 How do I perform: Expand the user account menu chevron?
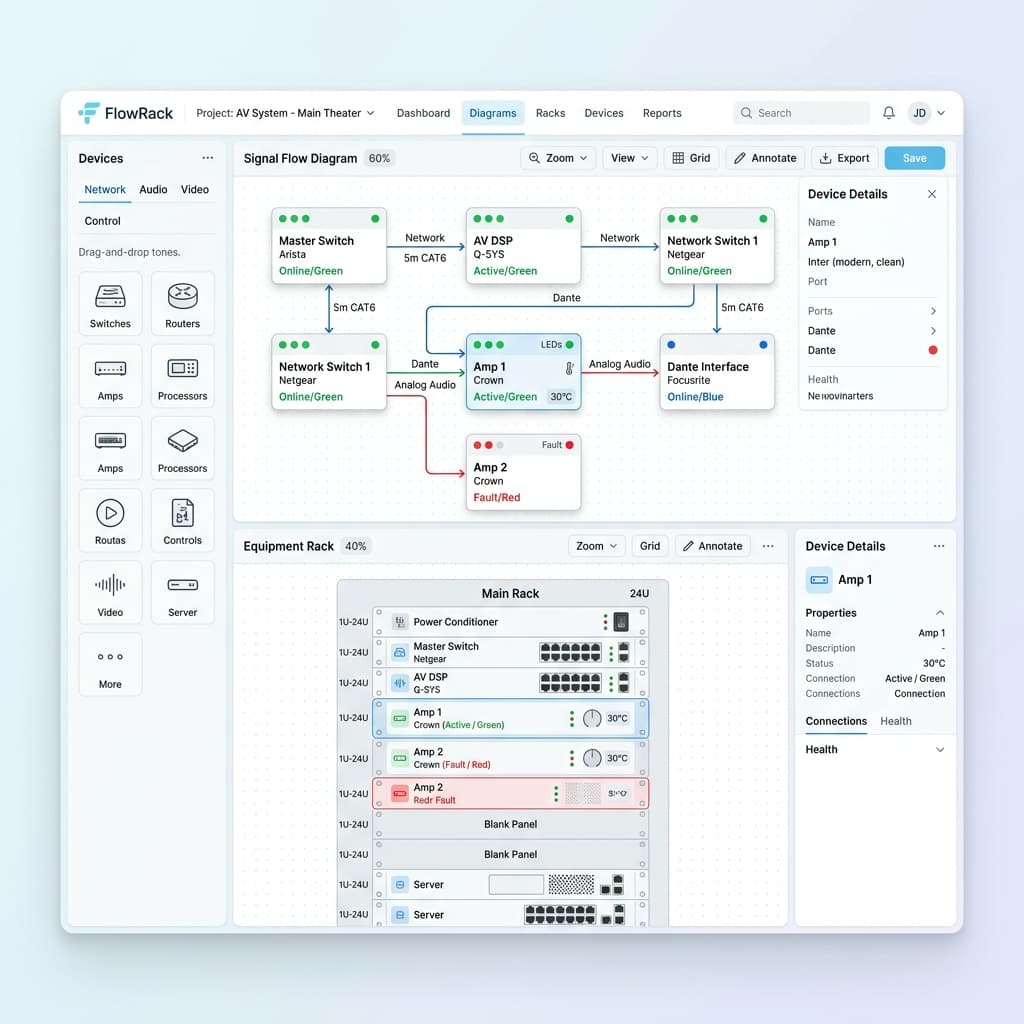pos(941,113)
